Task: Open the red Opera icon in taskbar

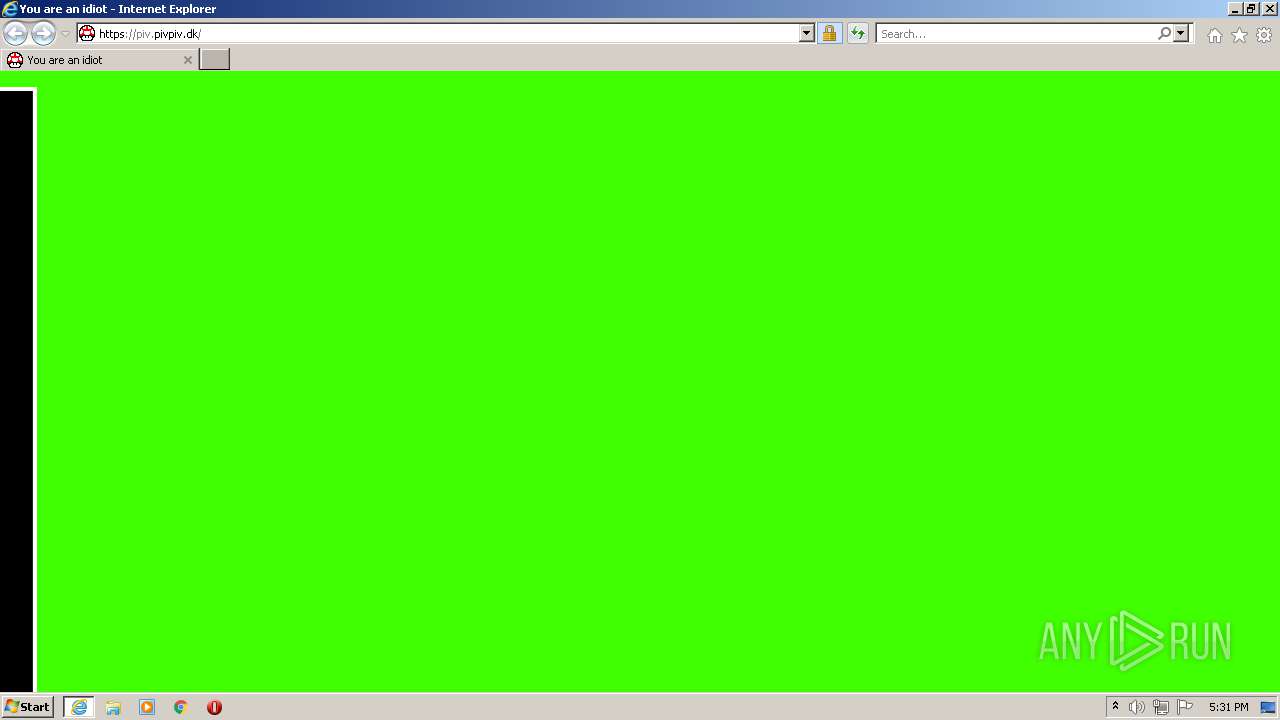Action: coord(214,707)
